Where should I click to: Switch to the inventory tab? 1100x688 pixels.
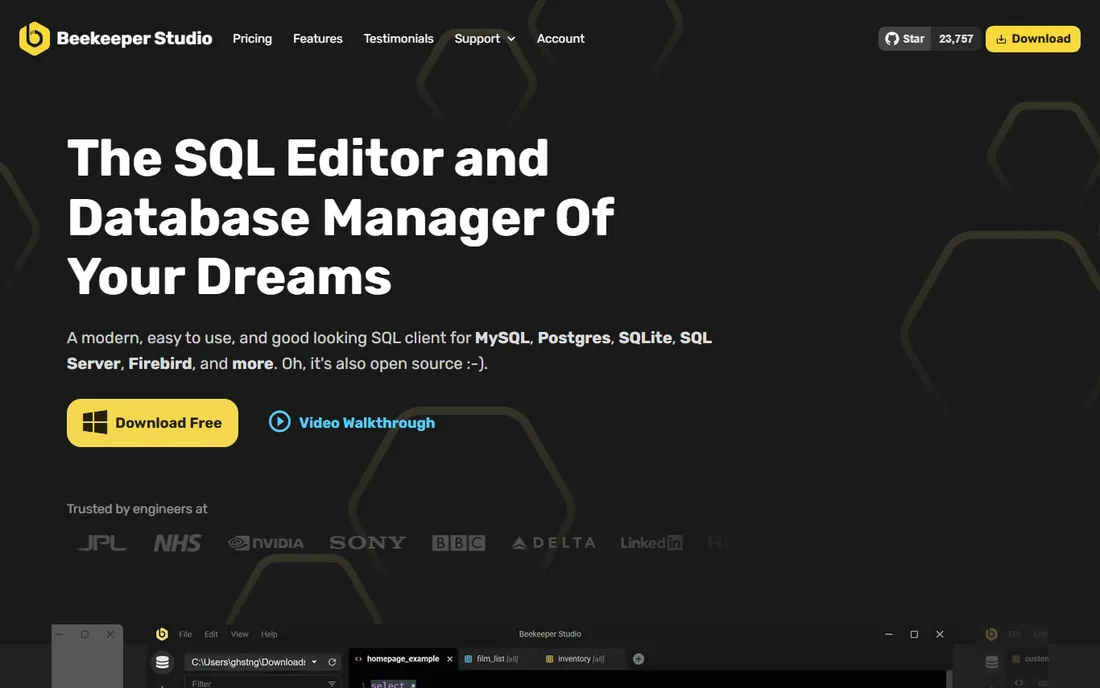pyautogui.click(x=580, y=659)
